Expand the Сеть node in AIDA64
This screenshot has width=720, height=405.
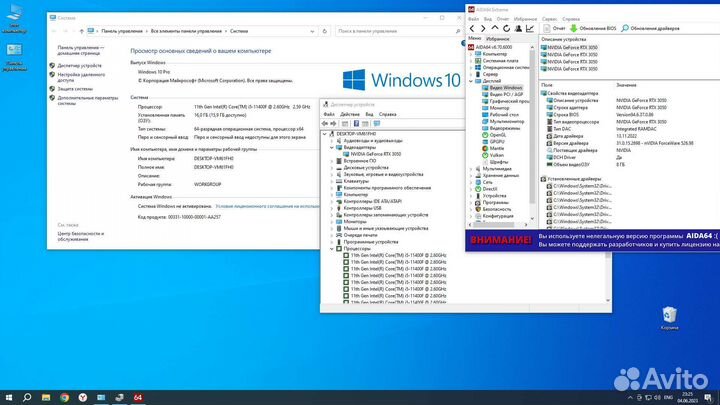tap(471, 182)
